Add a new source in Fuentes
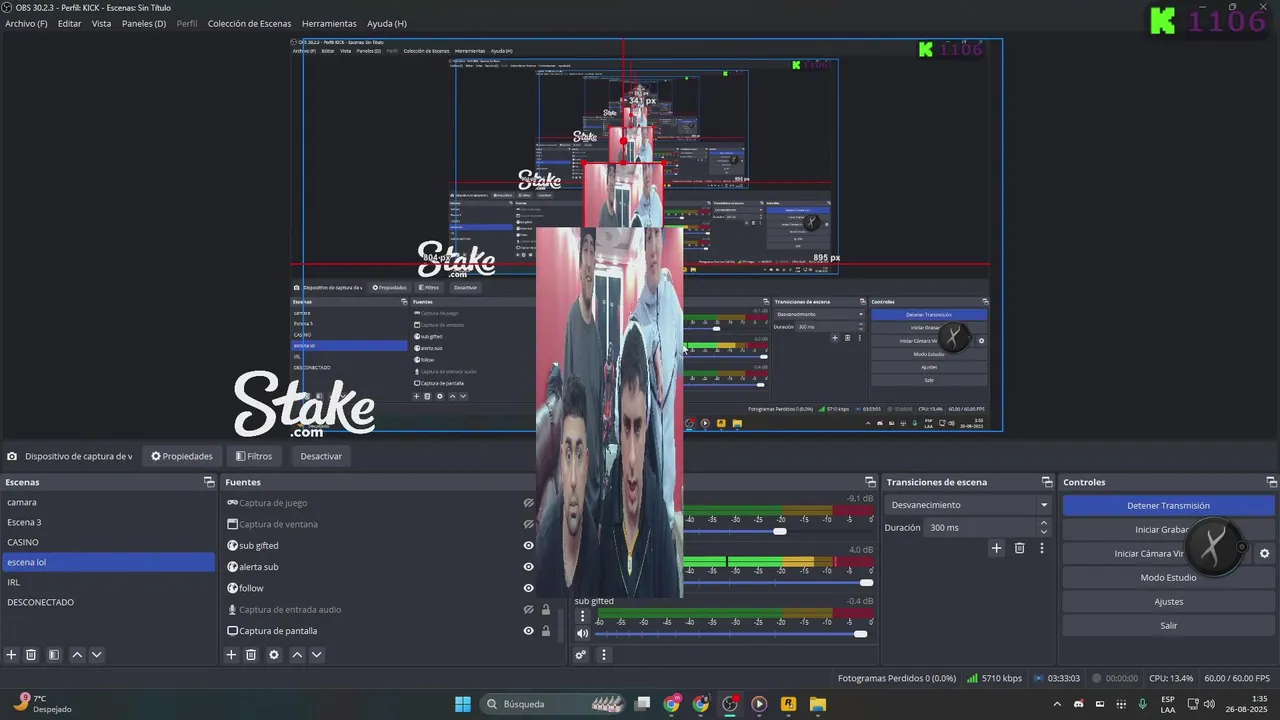This screenshot has width=1280, height=720. click(x=231, y=655)
